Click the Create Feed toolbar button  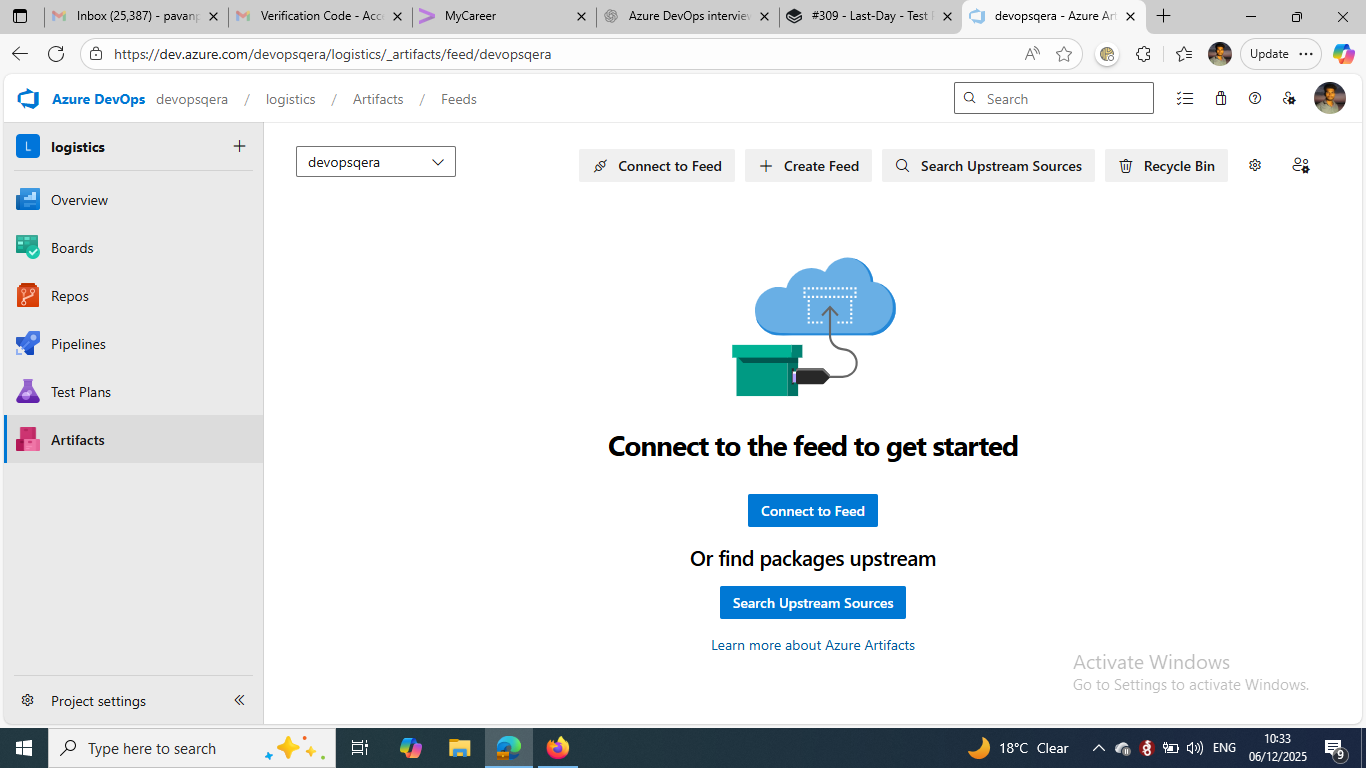click(x=808, y=166)
